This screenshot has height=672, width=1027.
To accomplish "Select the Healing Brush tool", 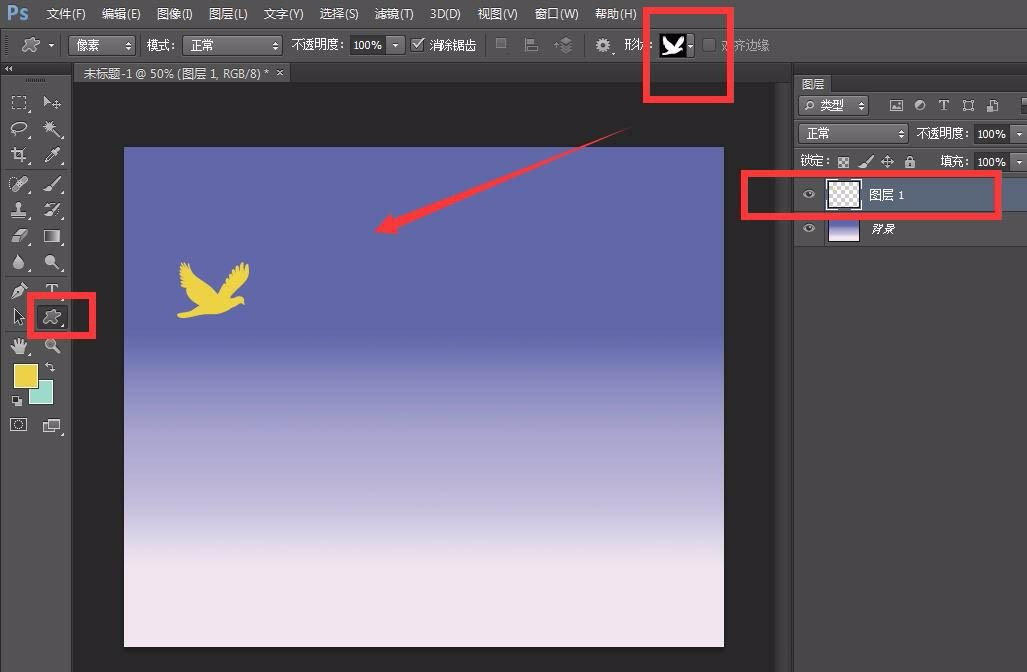I will point(19,184).
